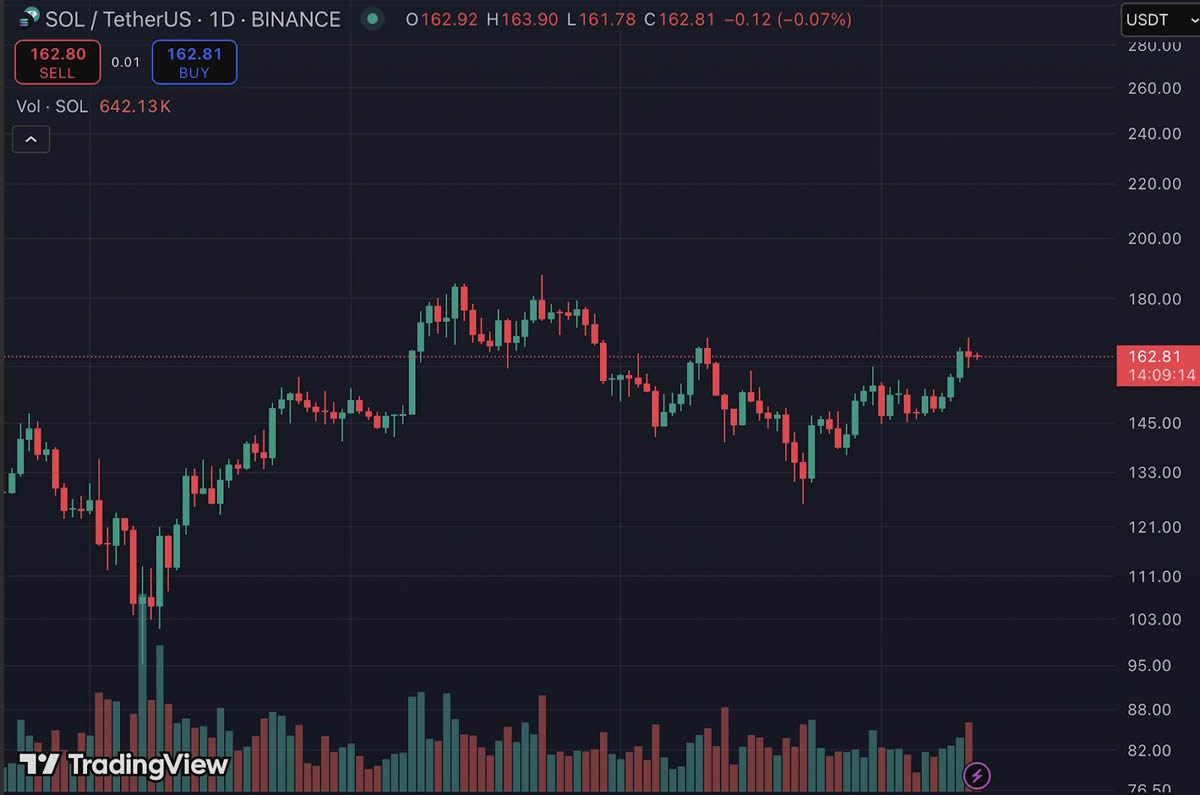Viewport: 1200px width, 795px height.
Task: Collapse the indicator legend with the chevron
Action: [31, 139]
